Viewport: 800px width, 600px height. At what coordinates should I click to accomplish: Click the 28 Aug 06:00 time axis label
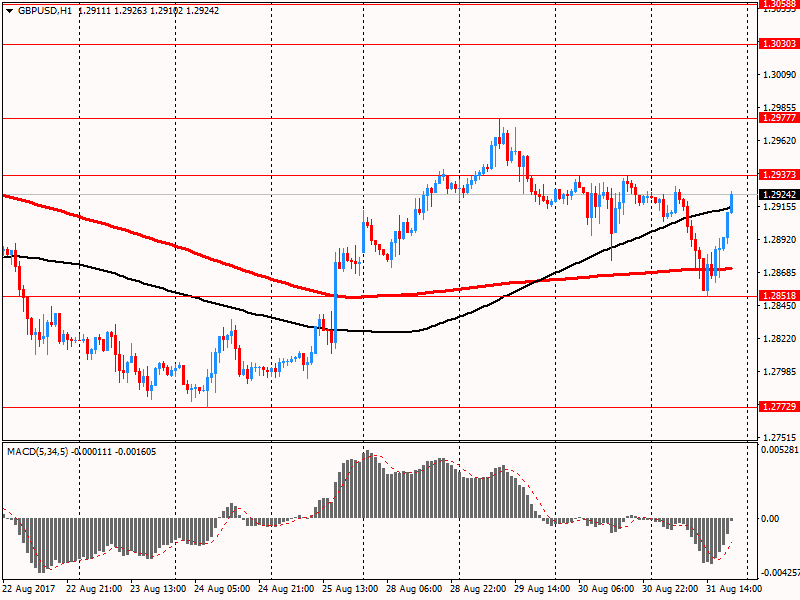click(414, 589)
